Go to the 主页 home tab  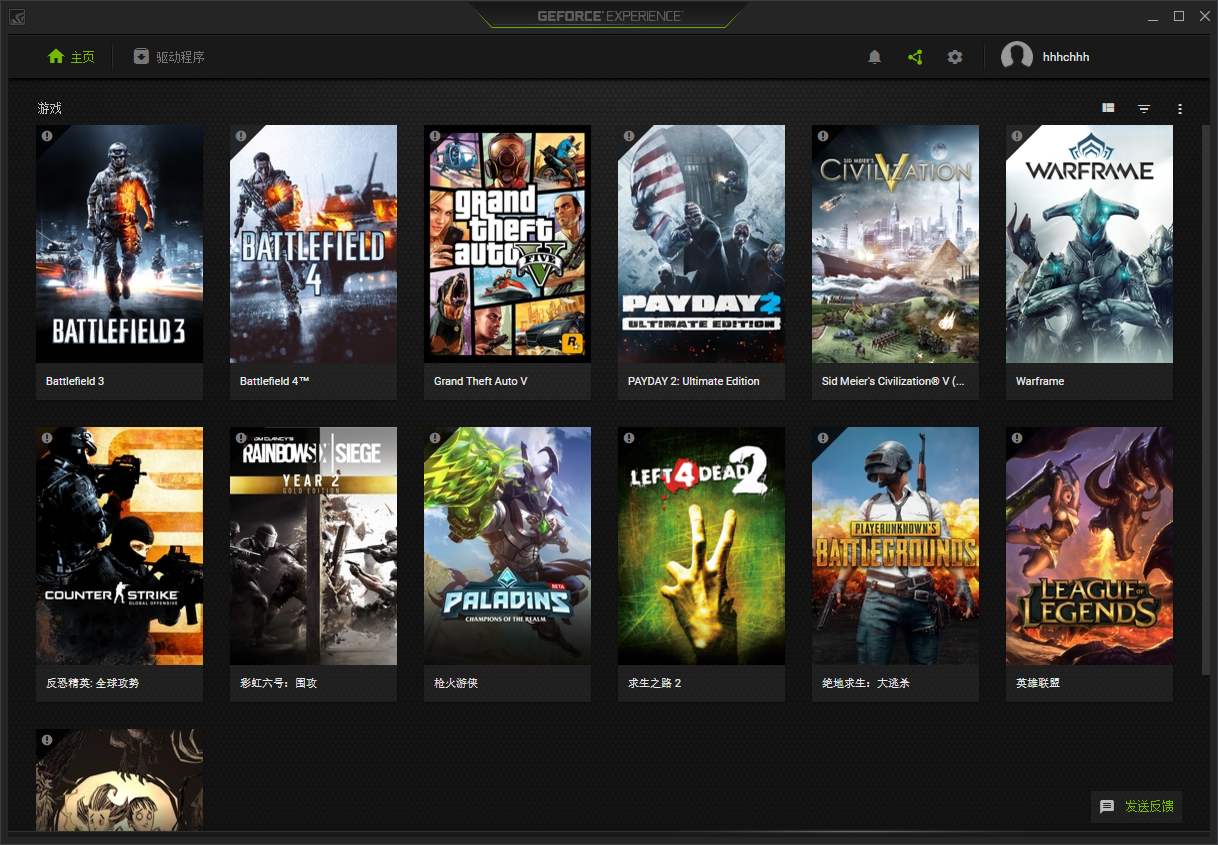coord(71,57)
